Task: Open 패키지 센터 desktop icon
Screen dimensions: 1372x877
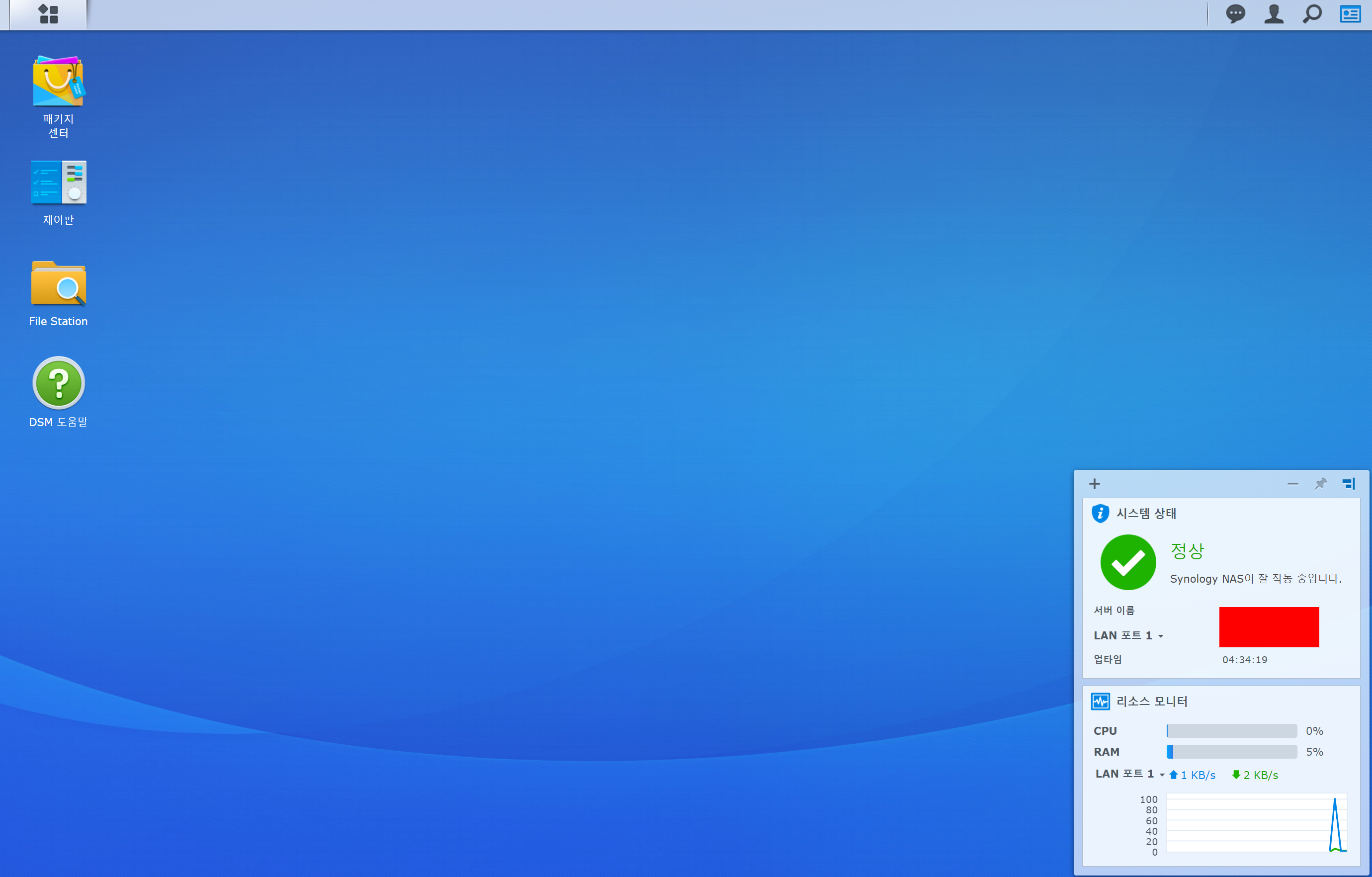Action: click(58, 82)
